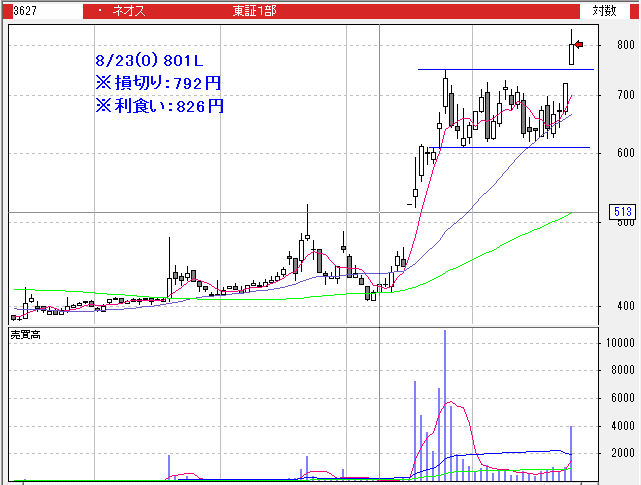The height and width of the screenshot is (485, 641).
Task: Click the pink volume average peak near 6000
Action: (453, 402)
